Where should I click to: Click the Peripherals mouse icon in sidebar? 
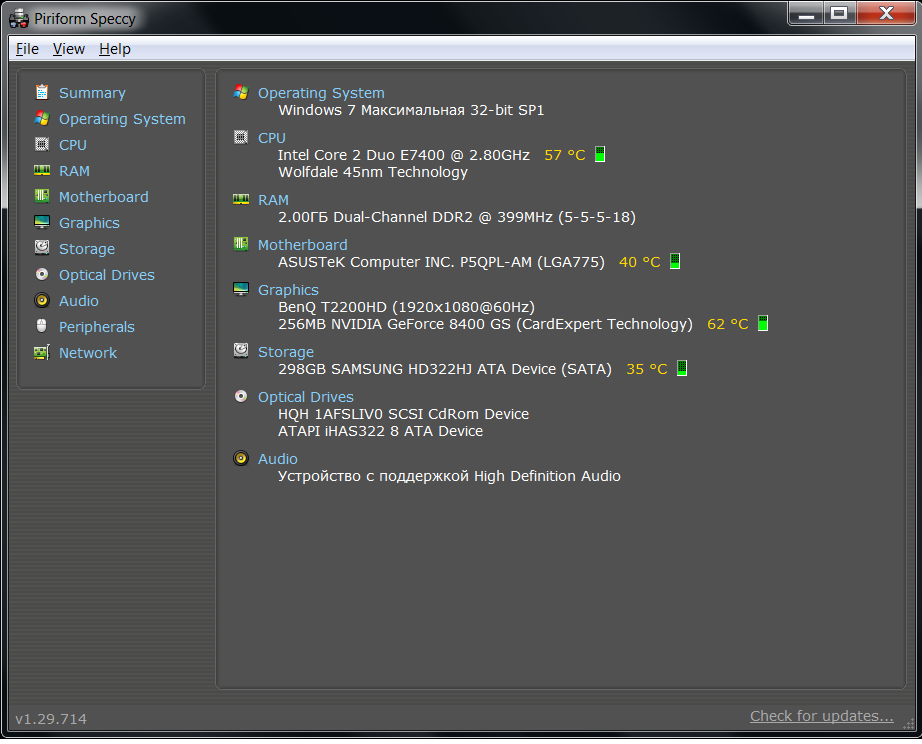(42, 326)
